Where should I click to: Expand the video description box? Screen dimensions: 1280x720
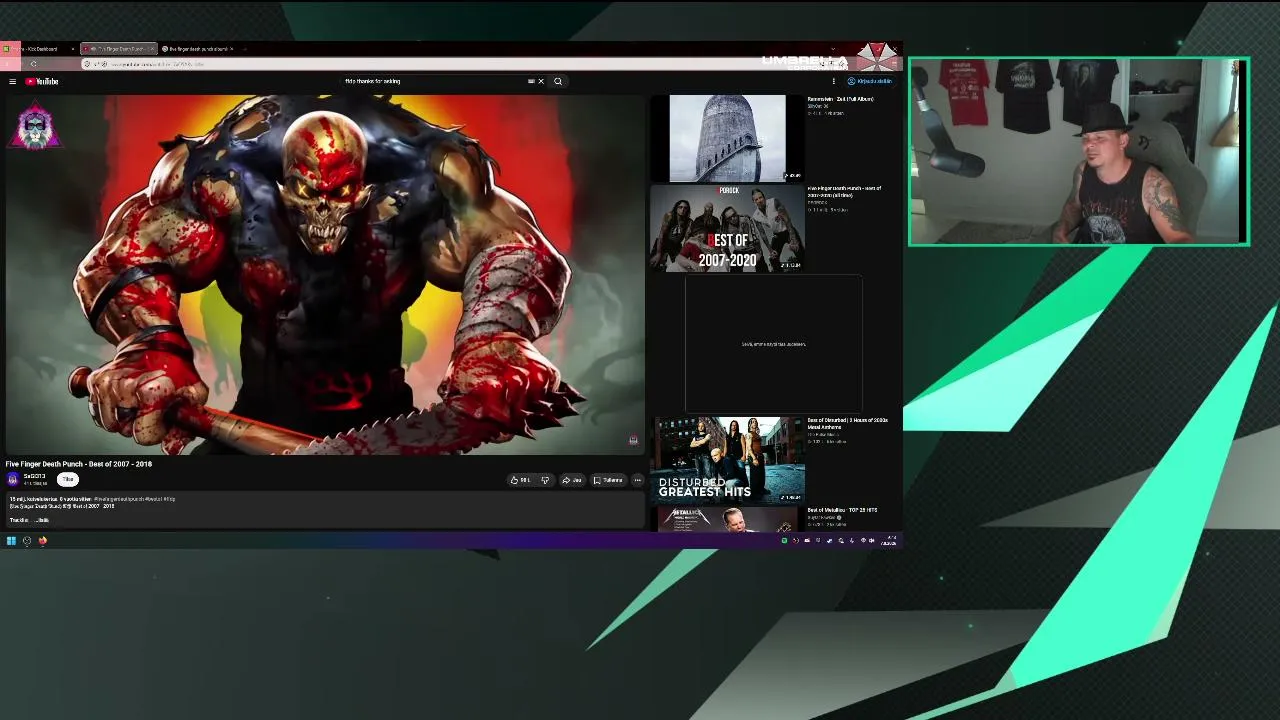click(x=325, y=509)
